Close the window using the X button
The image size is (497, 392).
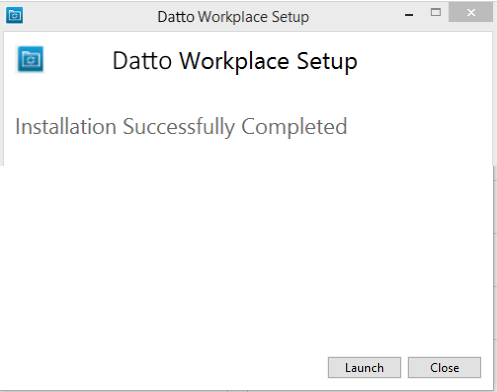click(x=471, y=13)
